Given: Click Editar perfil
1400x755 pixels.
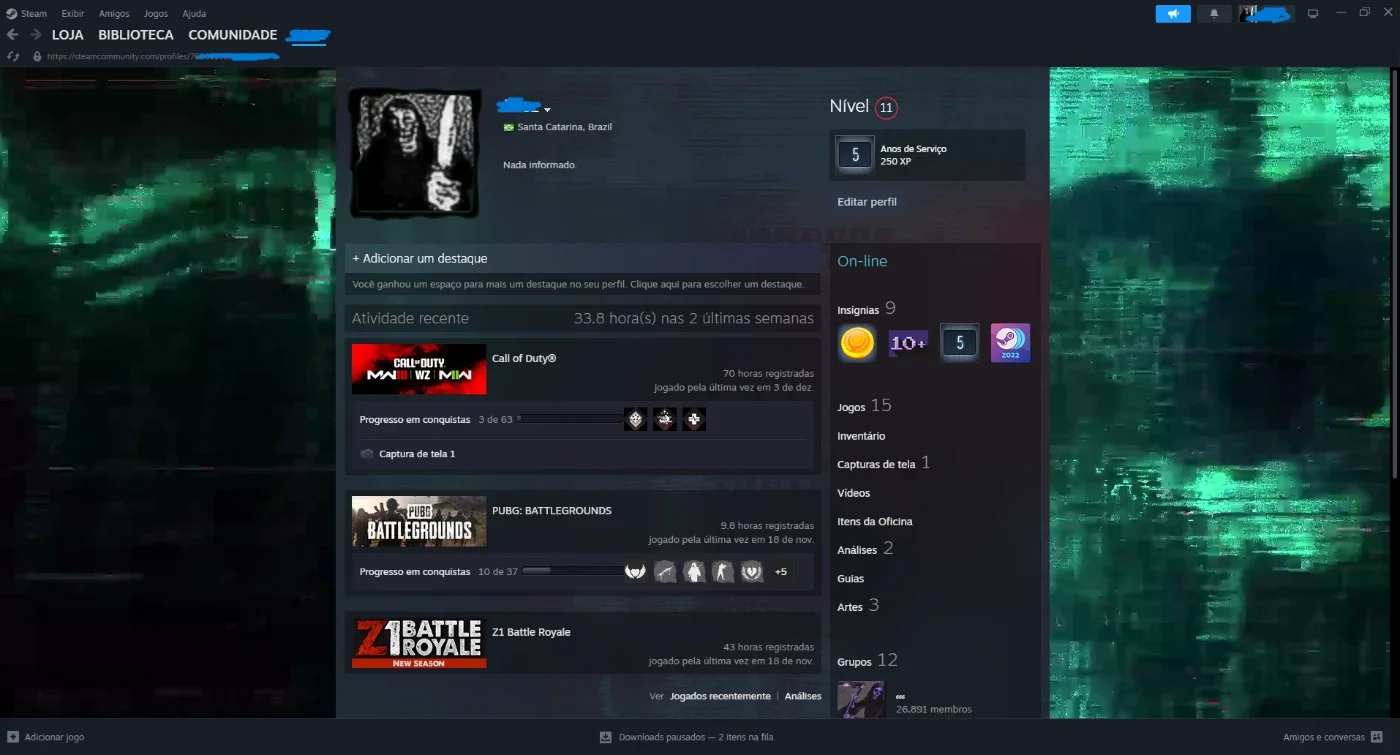Looking at the screenshot, I should pyautogui.click(x=867, y=202).
